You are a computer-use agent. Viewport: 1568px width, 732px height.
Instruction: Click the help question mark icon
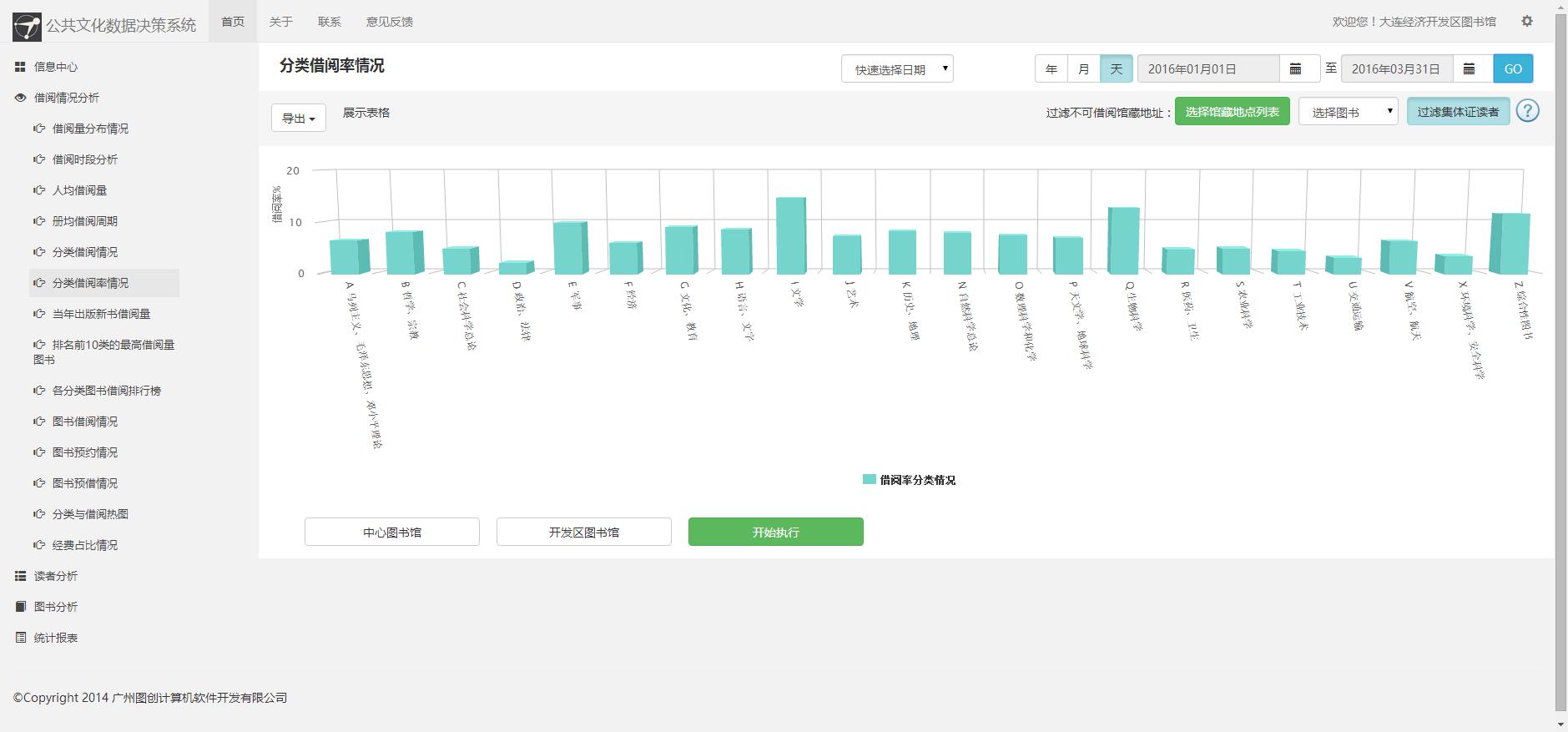(x=1527, y=111)
